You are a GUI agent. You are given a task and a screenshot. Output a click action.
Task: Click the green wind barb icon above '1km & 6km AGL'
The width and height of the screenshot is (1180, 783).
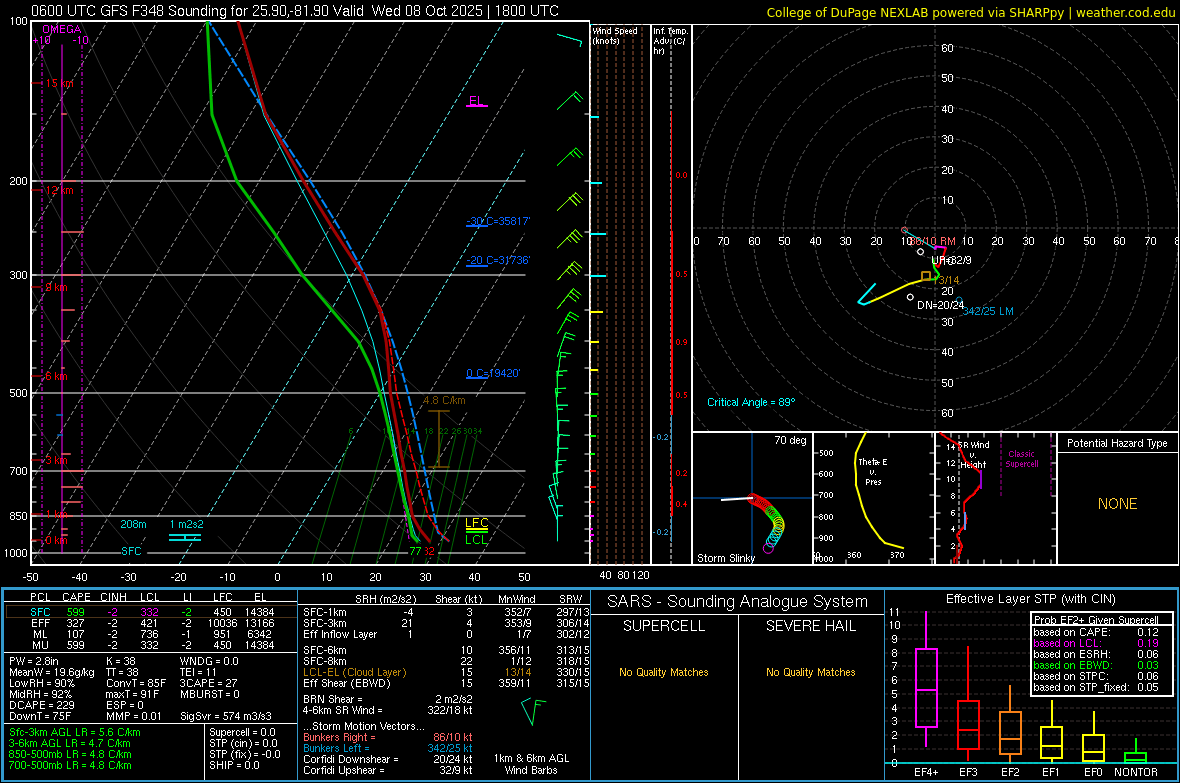point(532,711)
